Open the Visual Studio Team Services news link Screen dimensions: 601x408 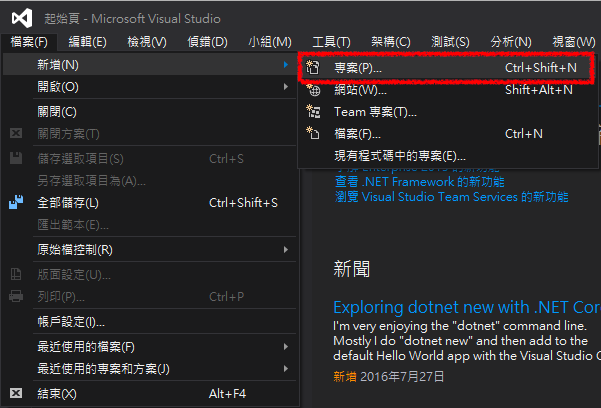[x=451, y=198]
